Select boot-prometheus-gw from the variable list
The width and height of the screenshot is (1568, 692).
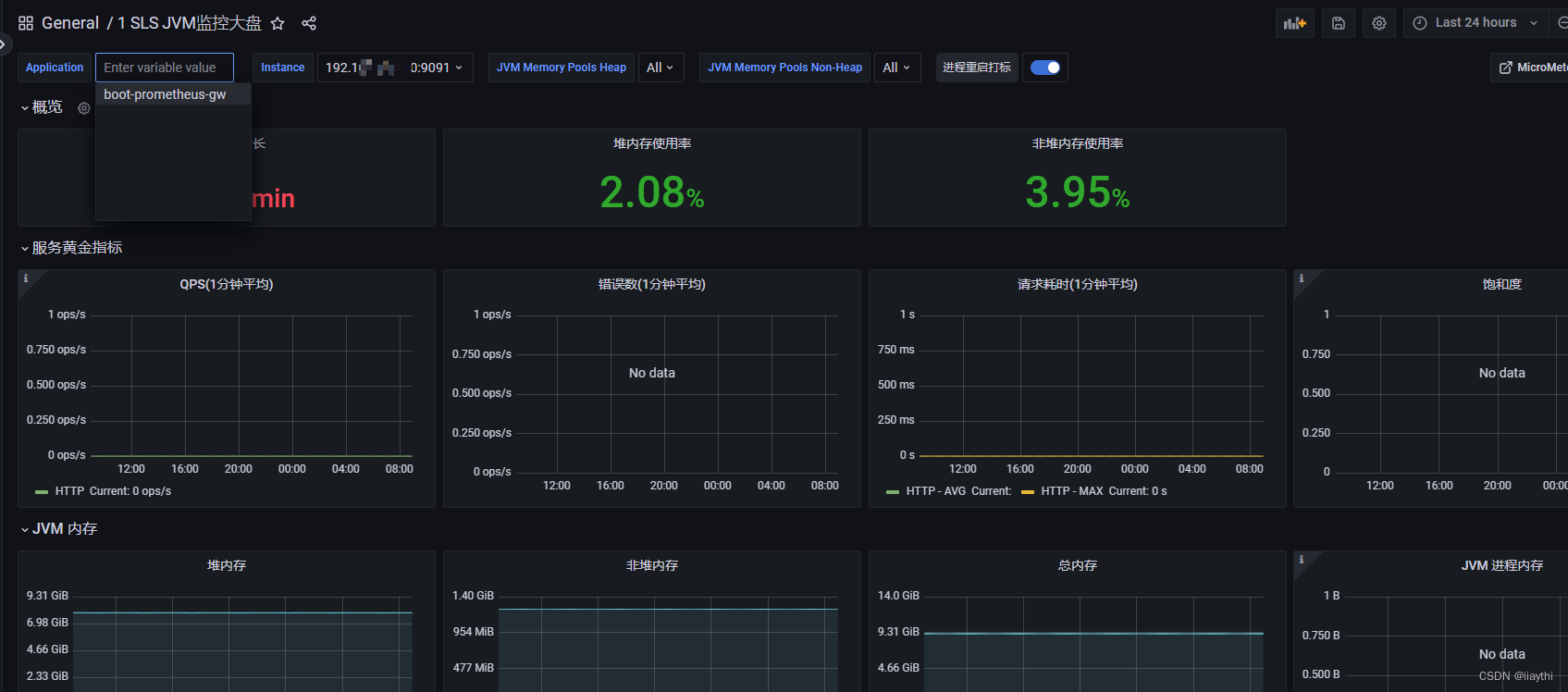click(173, 94)
